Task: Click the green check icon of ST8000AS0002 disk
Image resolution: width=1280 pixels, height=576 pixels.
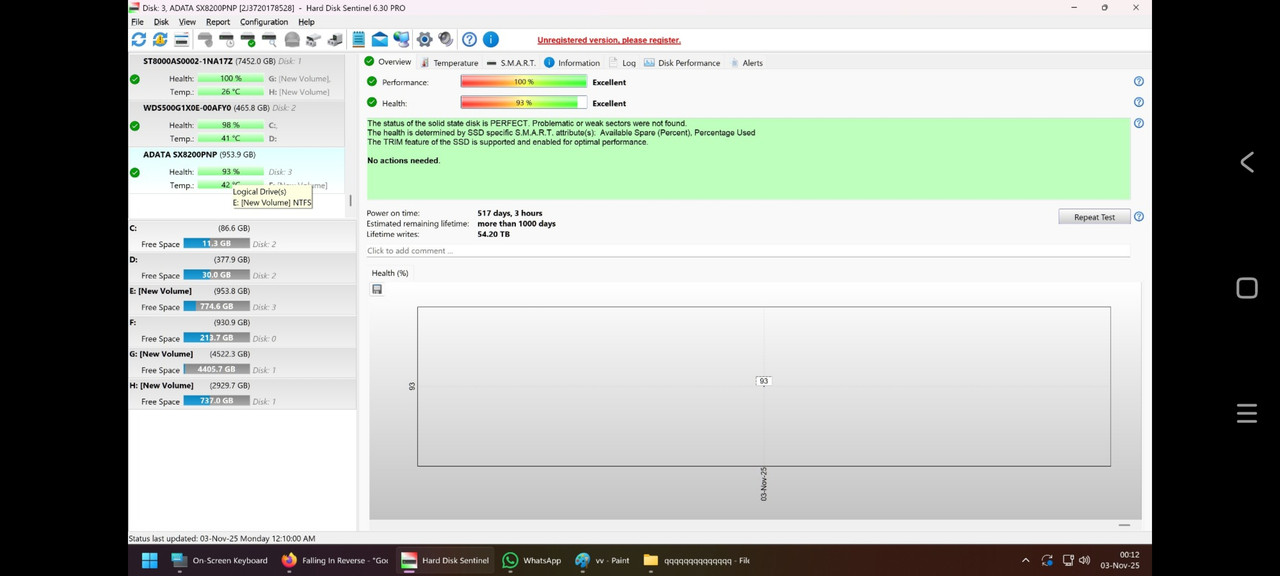Action: click(x=135, y=80)
